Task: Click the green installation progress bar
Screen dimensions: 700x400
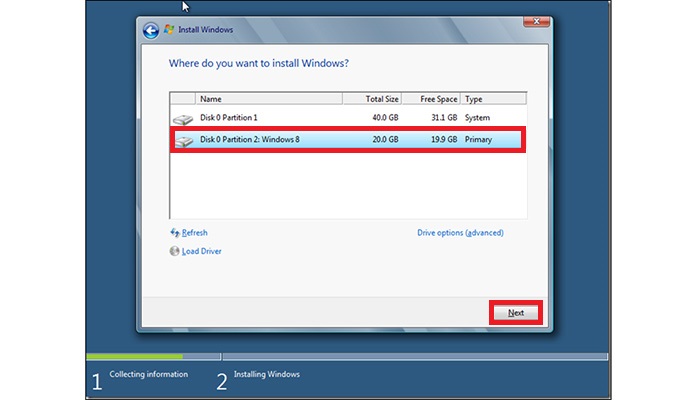Action: point(134,356)
